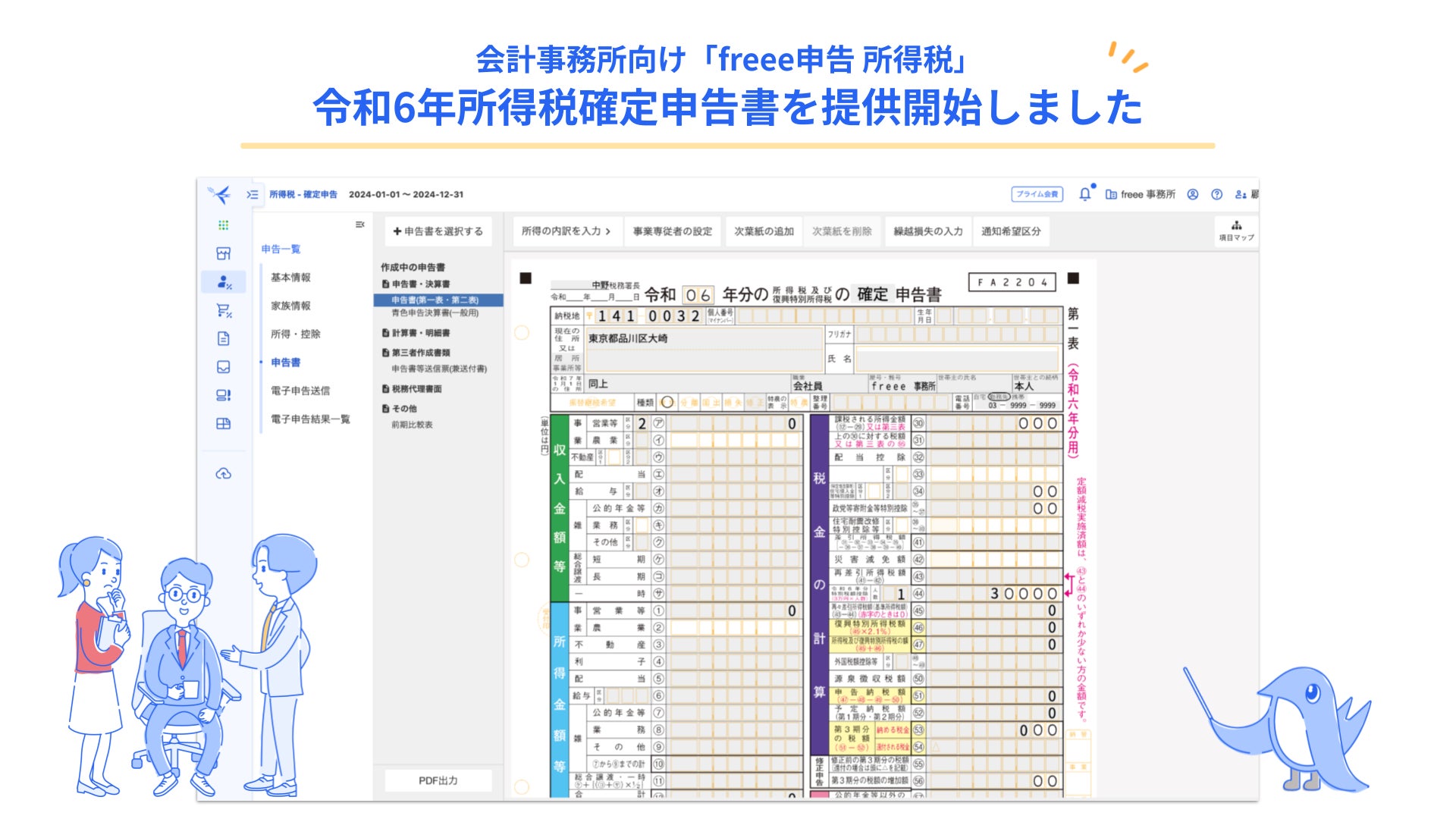Screen dimensions: 1456x819
Task: Select 青色申告決算書(一般用) in the form list
Action: pos(435,312)
